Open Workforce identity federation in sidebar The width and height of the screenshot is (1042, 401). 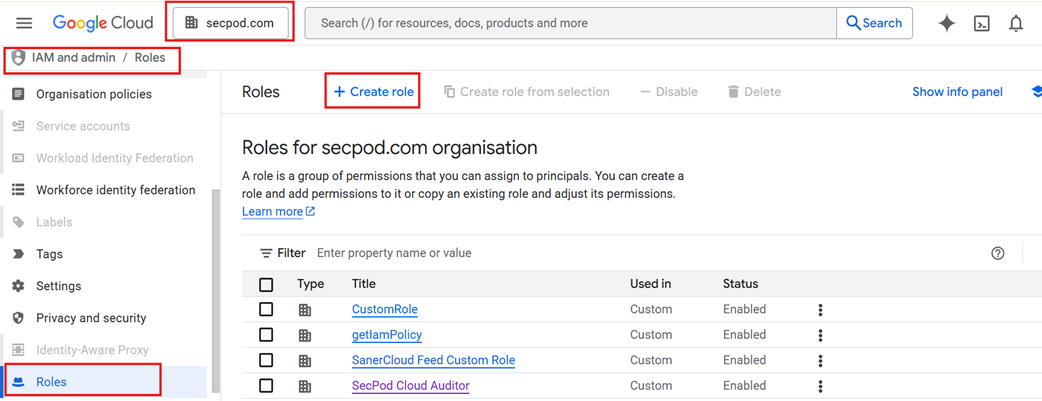click(x=115, y=190)
